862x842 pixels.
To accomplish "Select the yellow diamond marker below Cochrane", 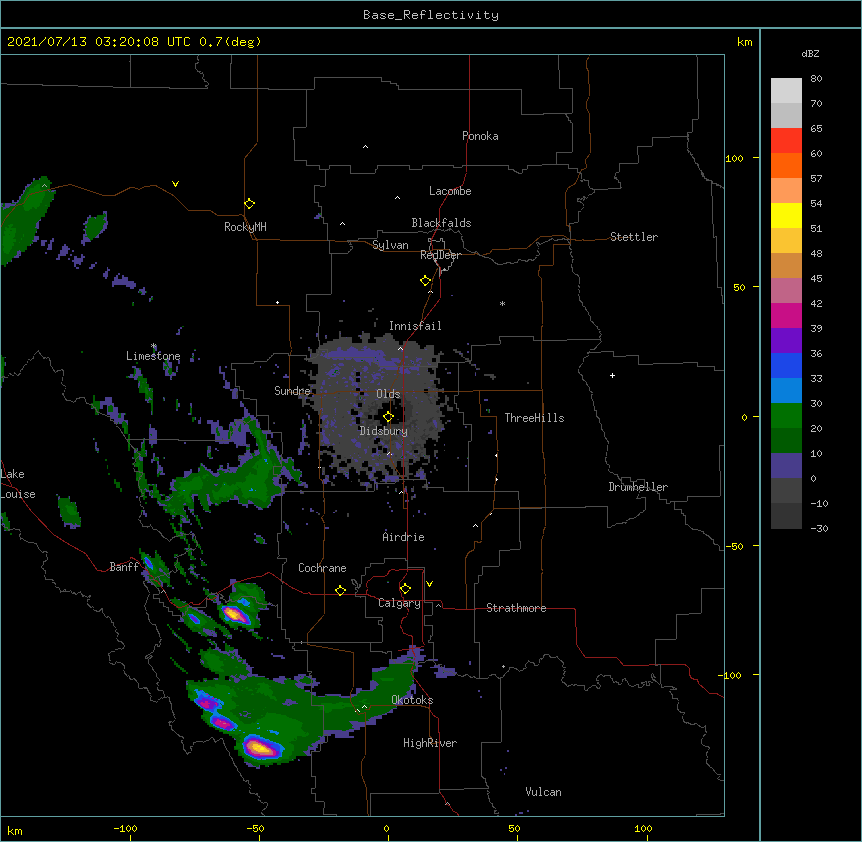I will [x=340, y=590].
